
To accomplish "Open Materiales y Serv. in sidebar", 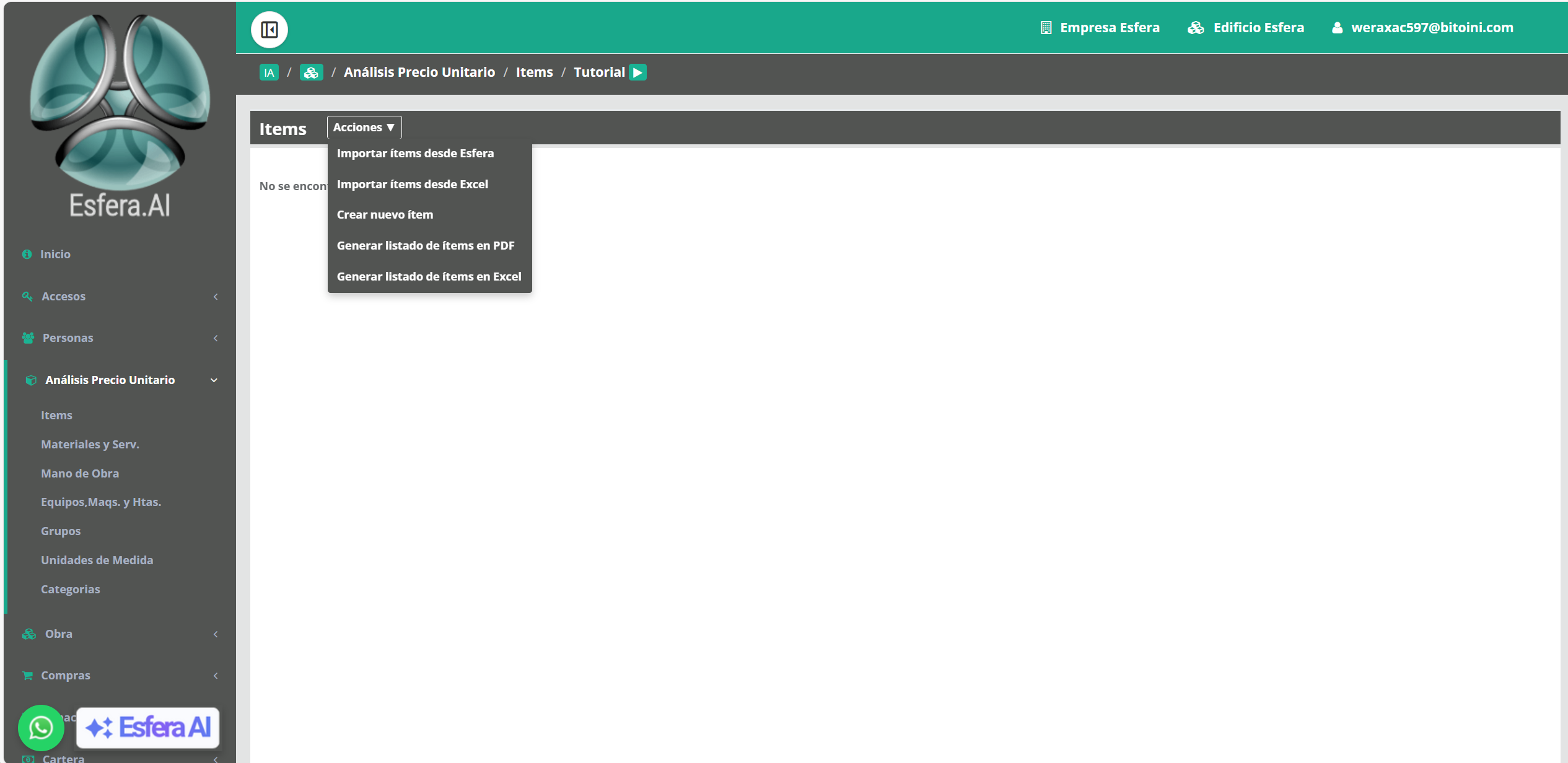I will 90,445.
